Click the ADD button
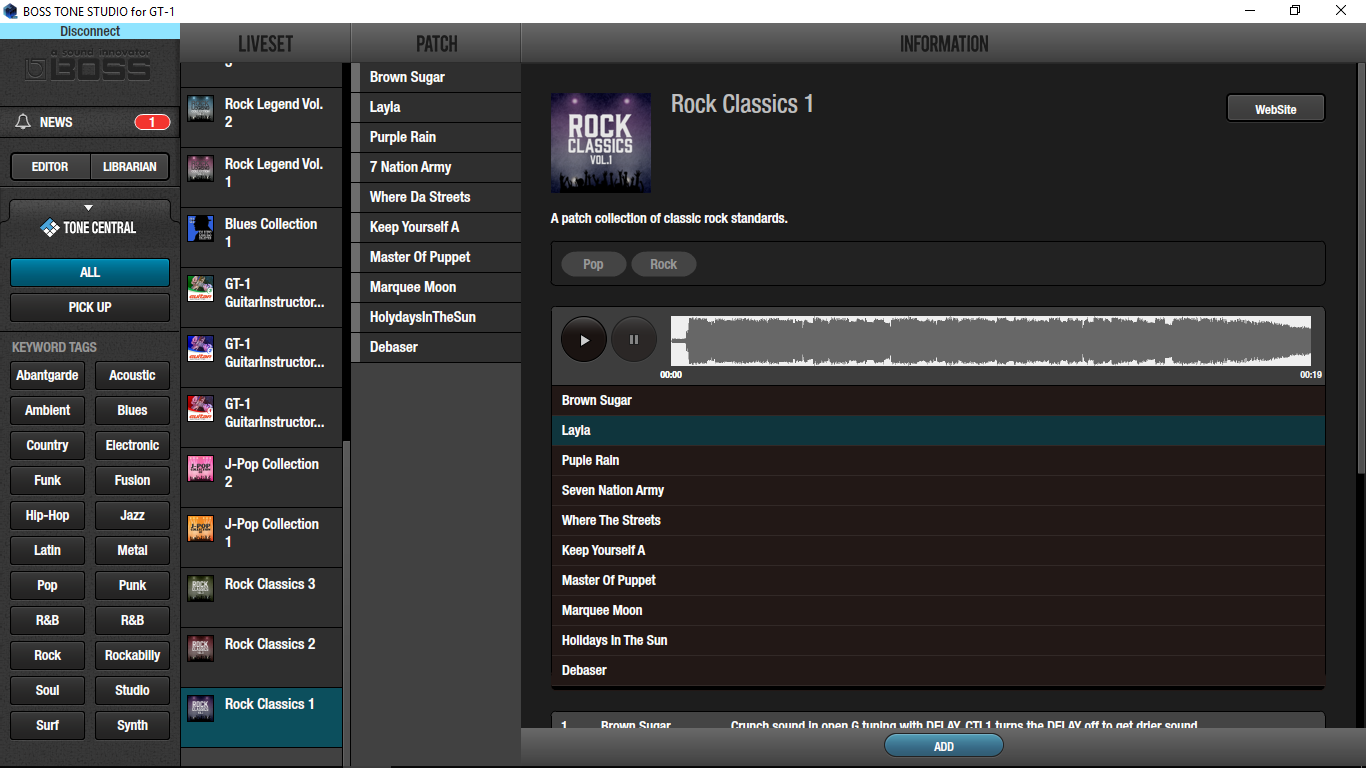1366x768 pixels. (944, 746)
